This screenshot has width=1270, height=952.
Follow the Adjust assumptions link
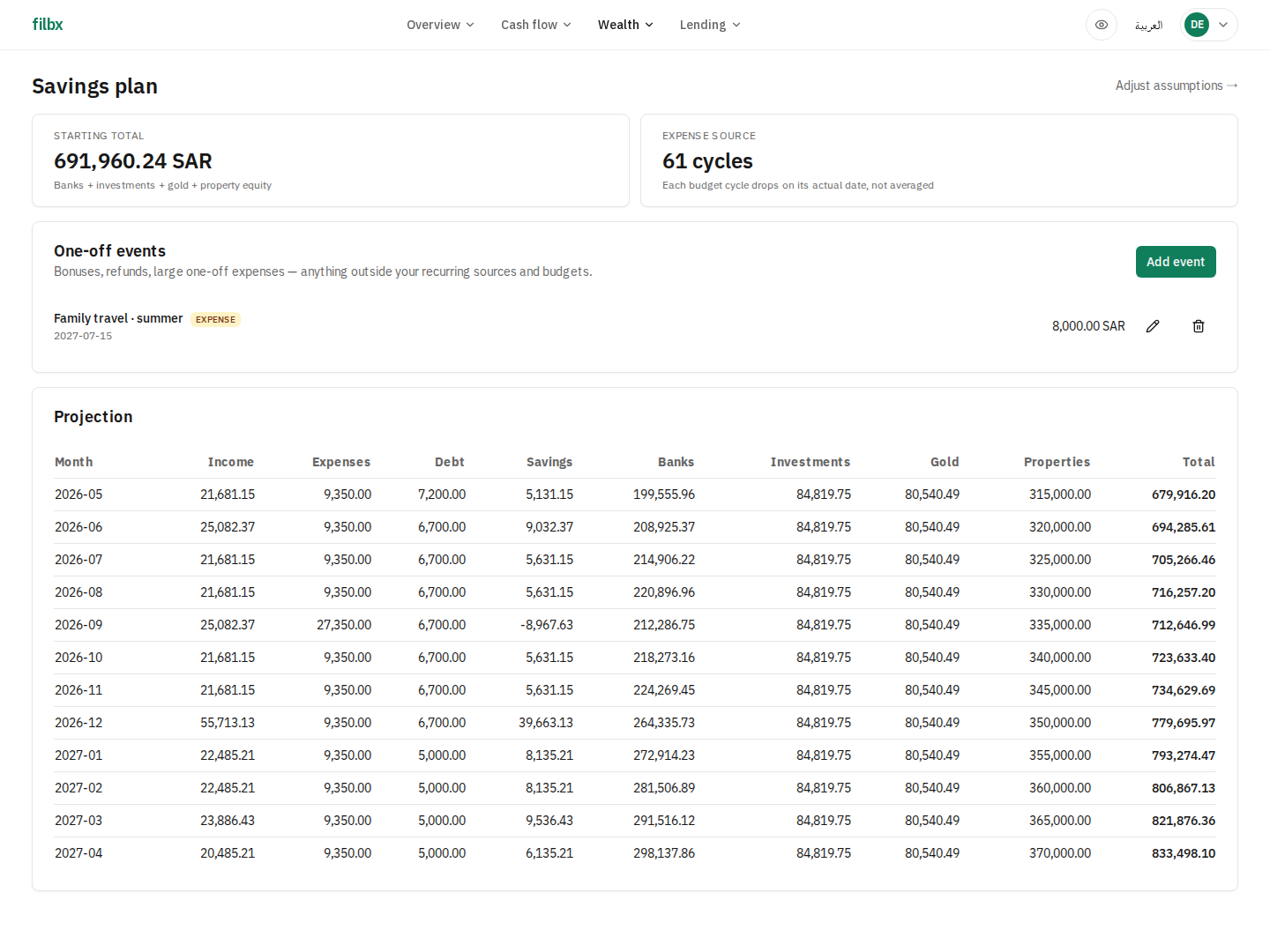tap(1177, 86)
